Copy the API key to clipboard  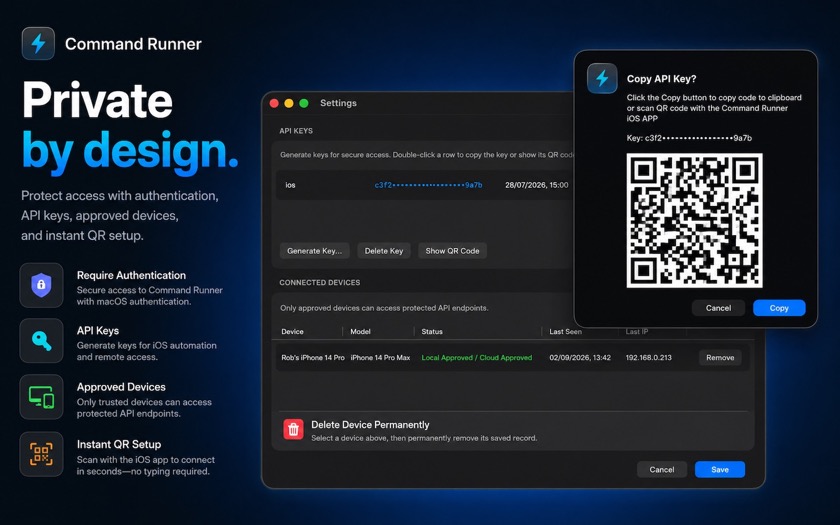[779, 308]
